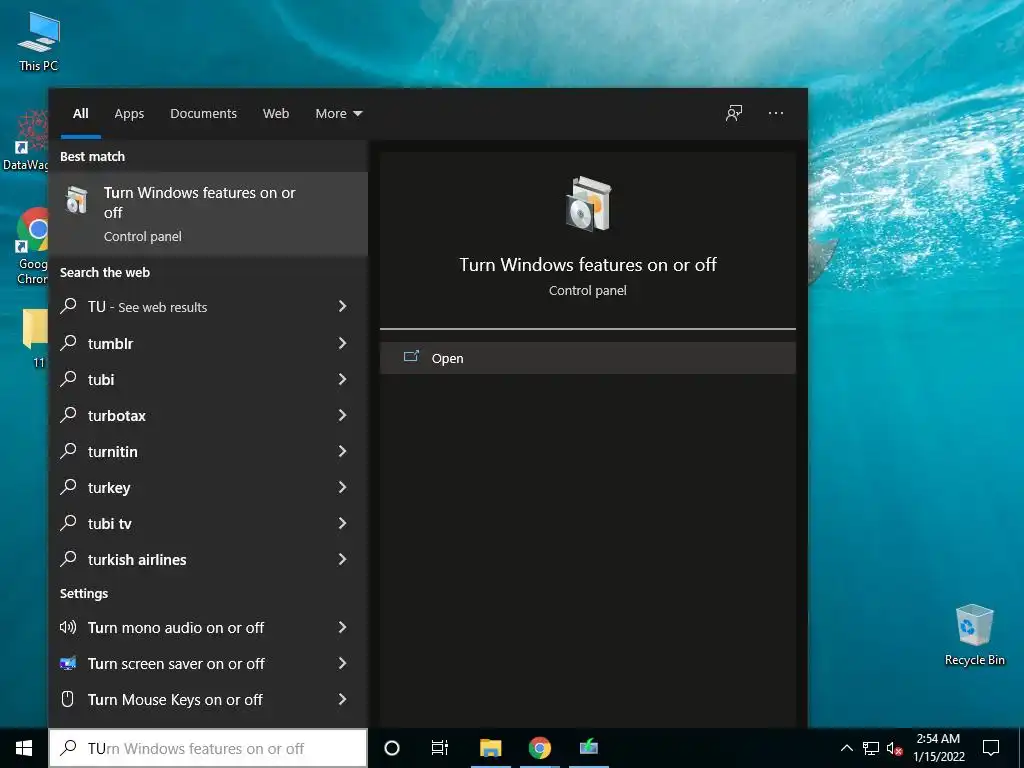Select the turbotax web suggestion
This screenshot has width=1024, height=768.
tap(208, 415)
